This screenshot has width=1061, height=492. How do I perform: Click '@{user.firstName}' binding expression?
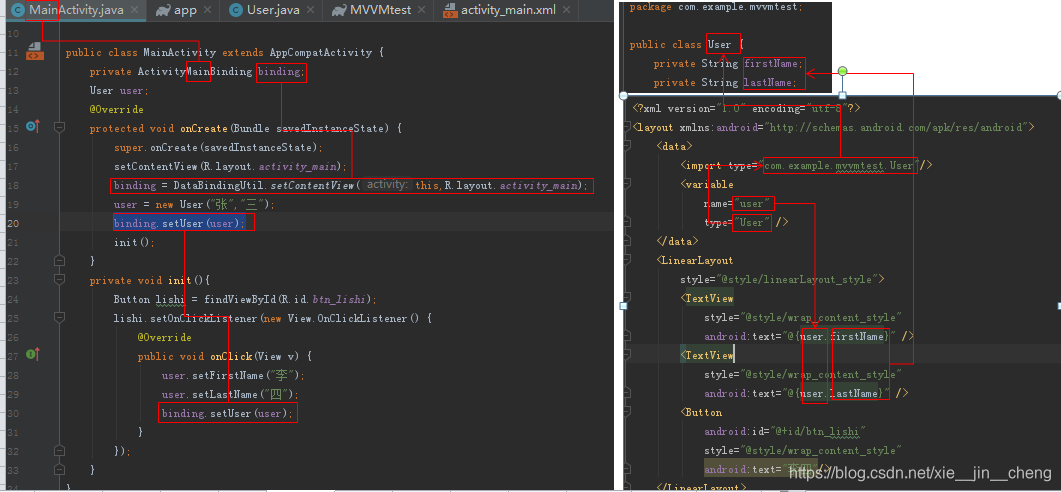(x=839, y=336)
